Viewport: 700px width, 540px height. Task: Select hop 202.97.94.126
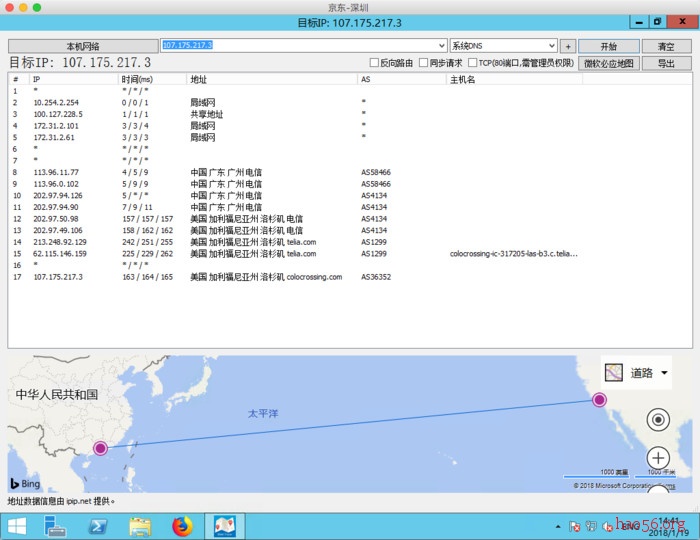(350, 195)
